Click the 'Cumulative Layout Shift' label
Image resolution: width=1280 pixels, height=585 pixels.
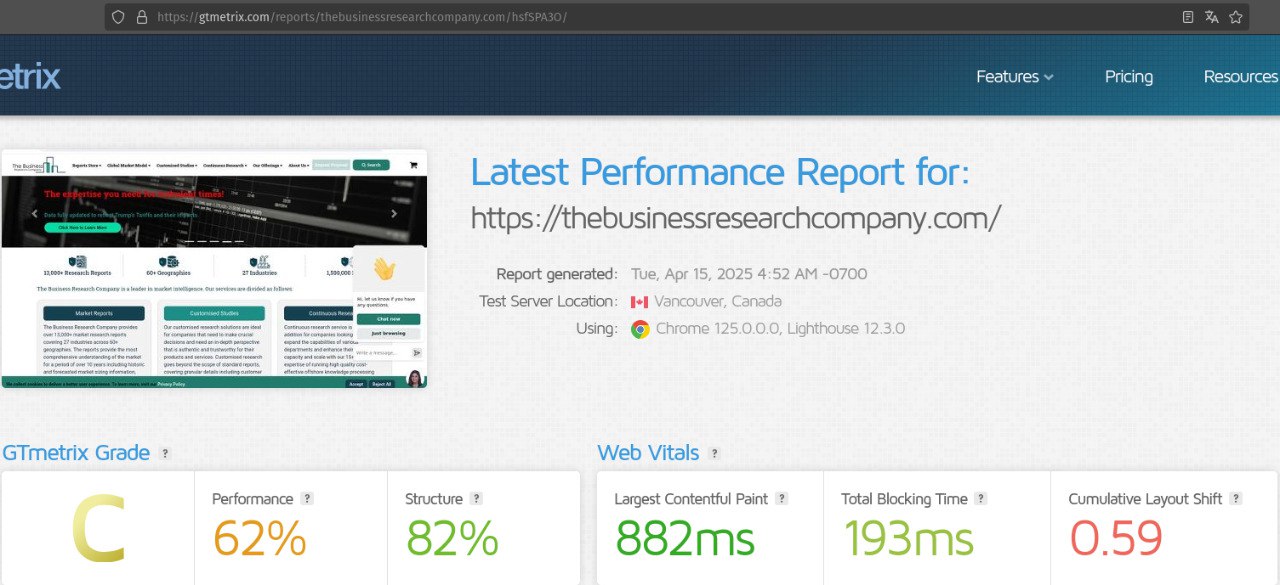(x=1145, y=499)
